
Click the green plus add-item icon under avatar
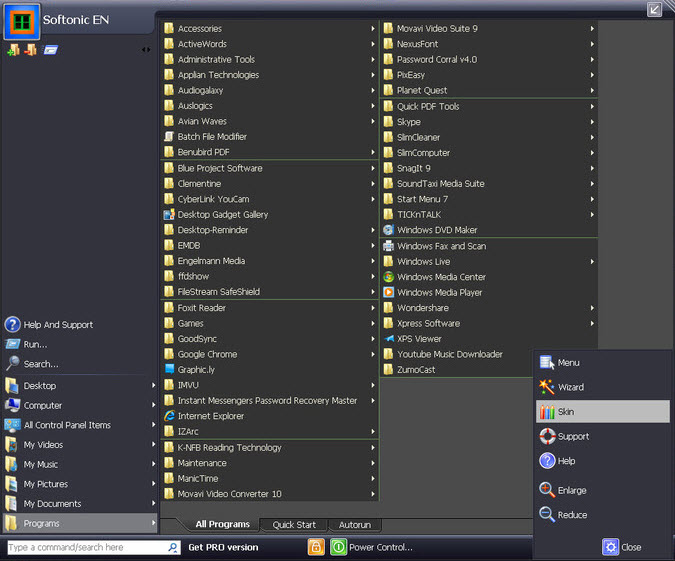tap(13, 50)
